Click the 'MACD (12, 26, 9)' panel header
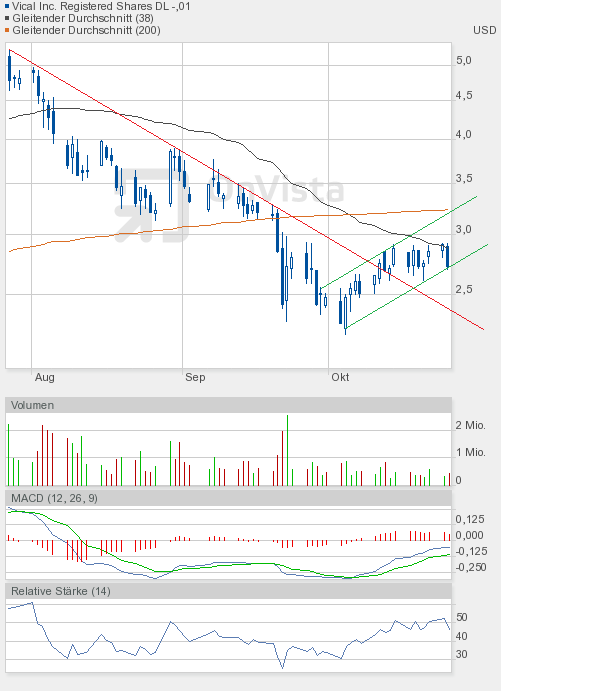The height and width of the screenshot is (691, 614). [228, 498]
